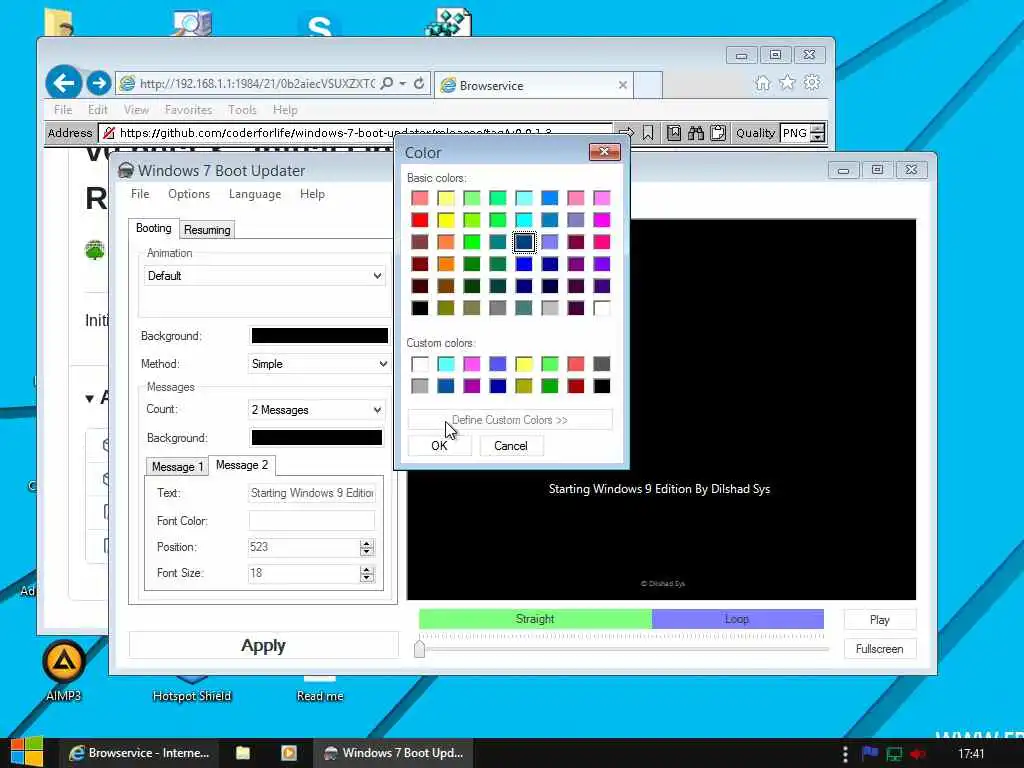
Task: Click the bookmark icon in Address toolbar
Action: 647,133
